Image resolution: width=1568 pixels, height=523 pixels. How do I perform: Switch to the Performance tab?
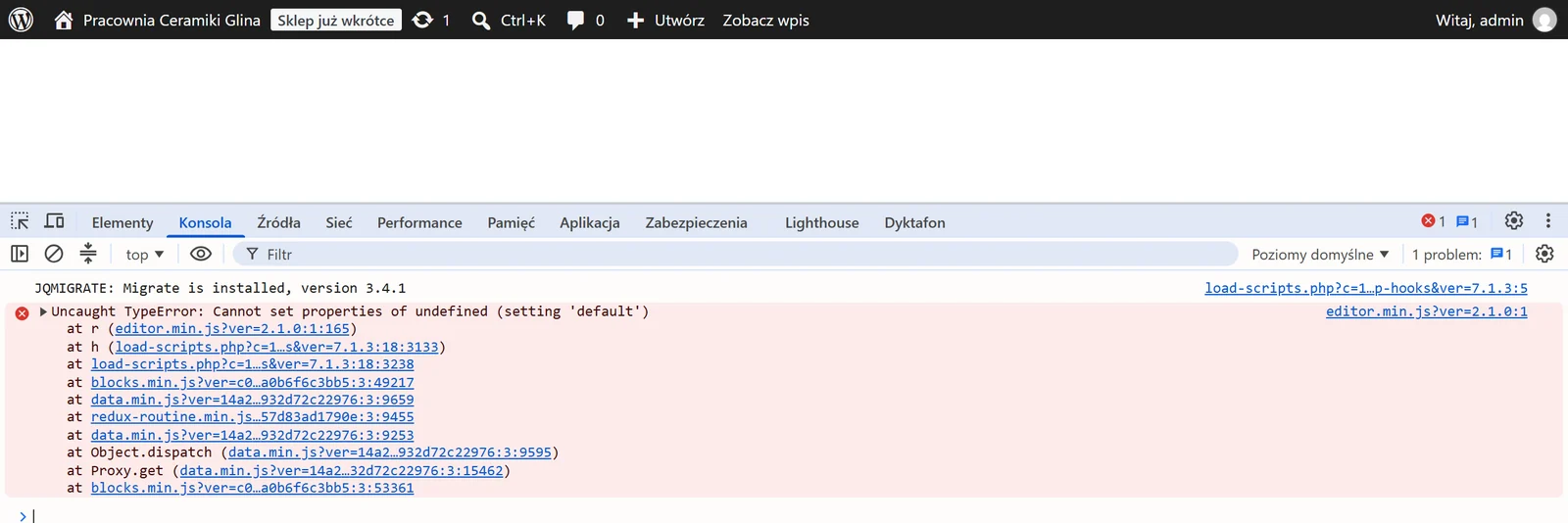(419, 222)
